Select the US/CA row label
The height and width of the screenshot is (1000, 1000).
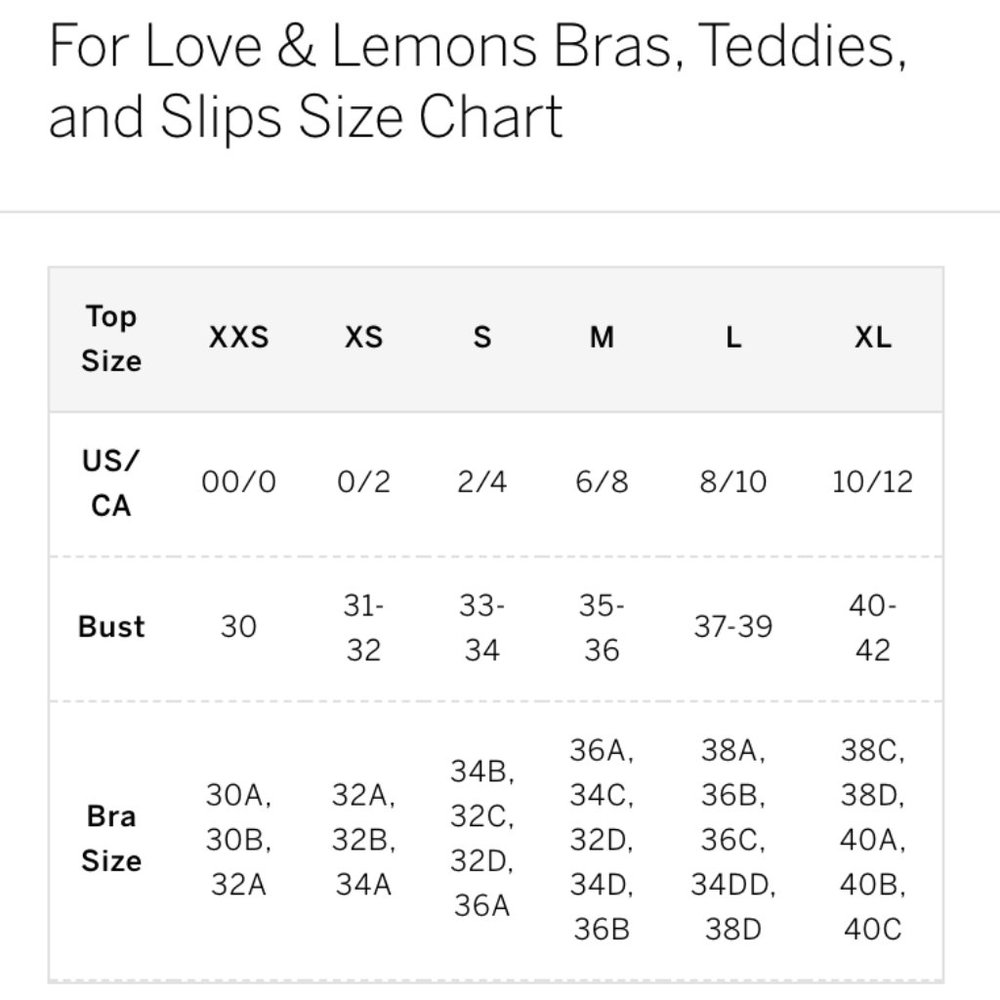[111, 483]
